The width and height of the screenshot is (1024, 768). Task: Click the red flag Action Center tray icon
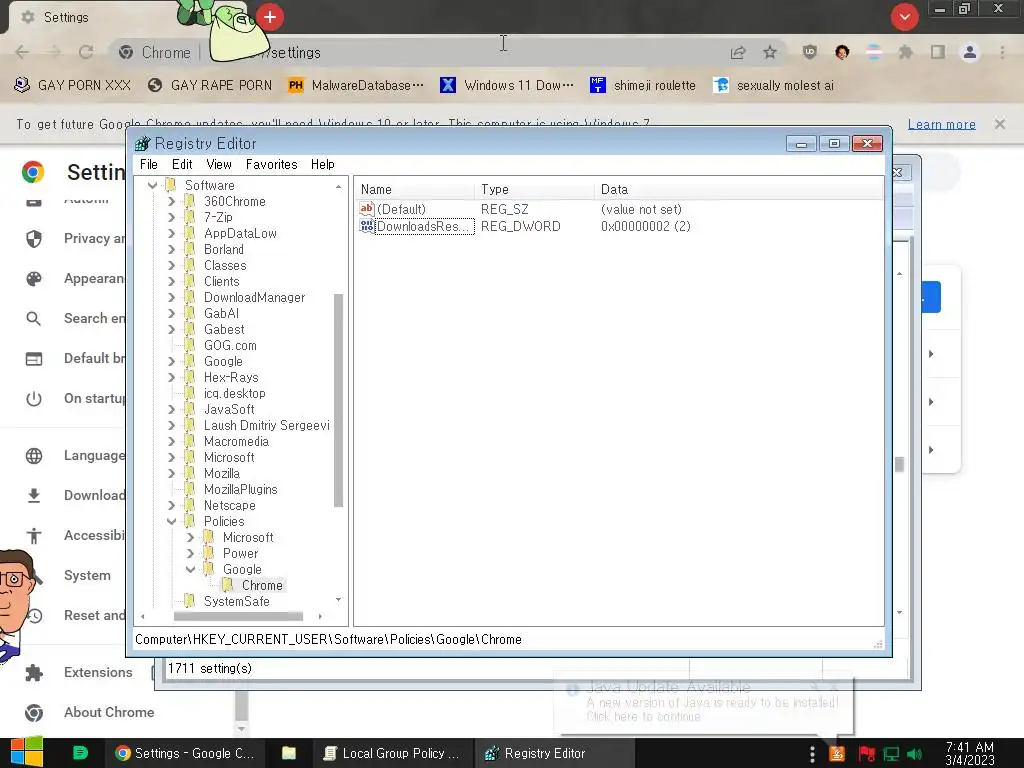tap(866, 754)
